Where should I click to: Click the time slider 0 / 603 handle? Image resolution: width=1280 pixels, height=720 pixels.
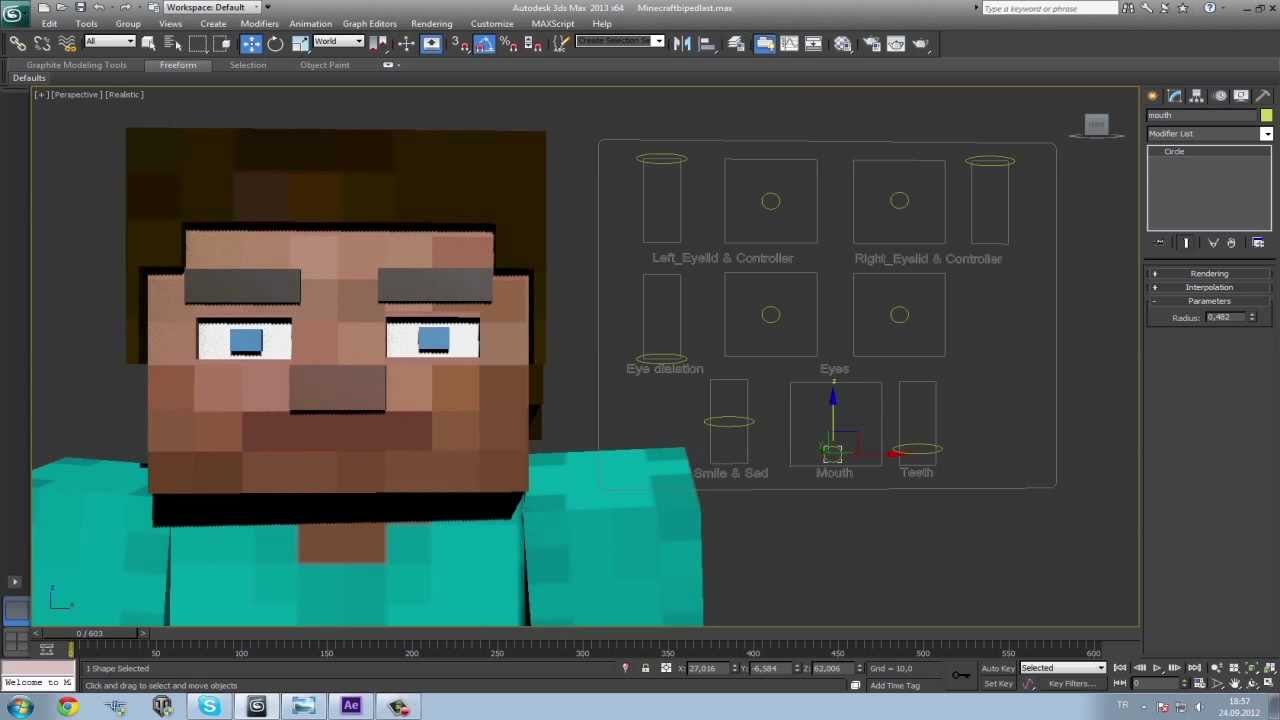click(x=90, y=633)
